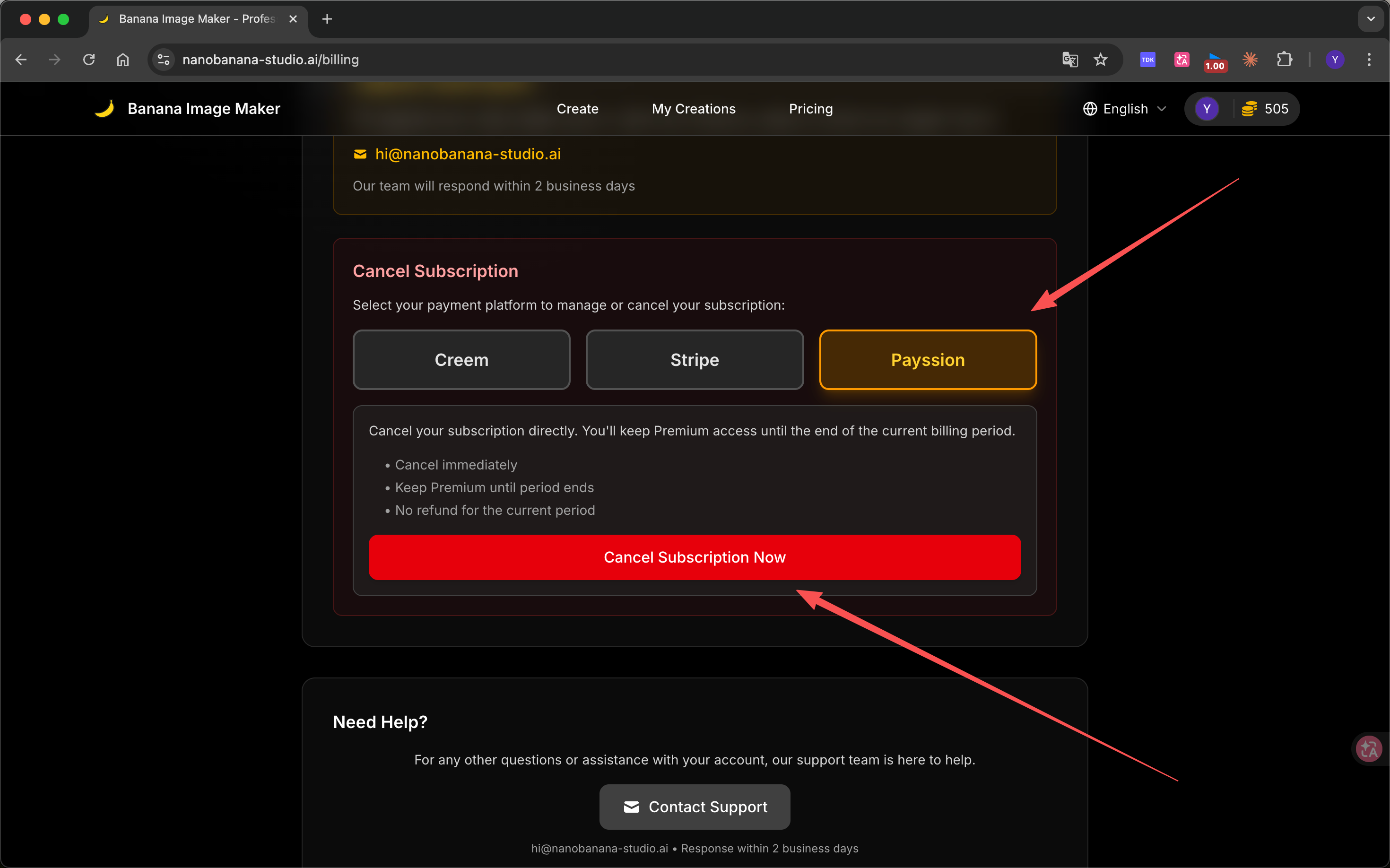This screenshot has height=868, width=1390.
Task: View the 505 credits balance
Action: (1277, 109)
